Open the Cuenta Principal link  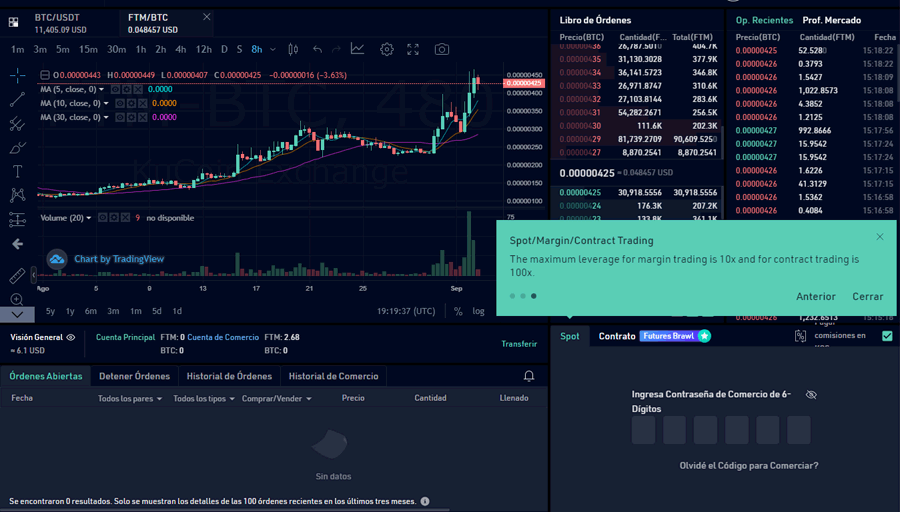point(125,338)
